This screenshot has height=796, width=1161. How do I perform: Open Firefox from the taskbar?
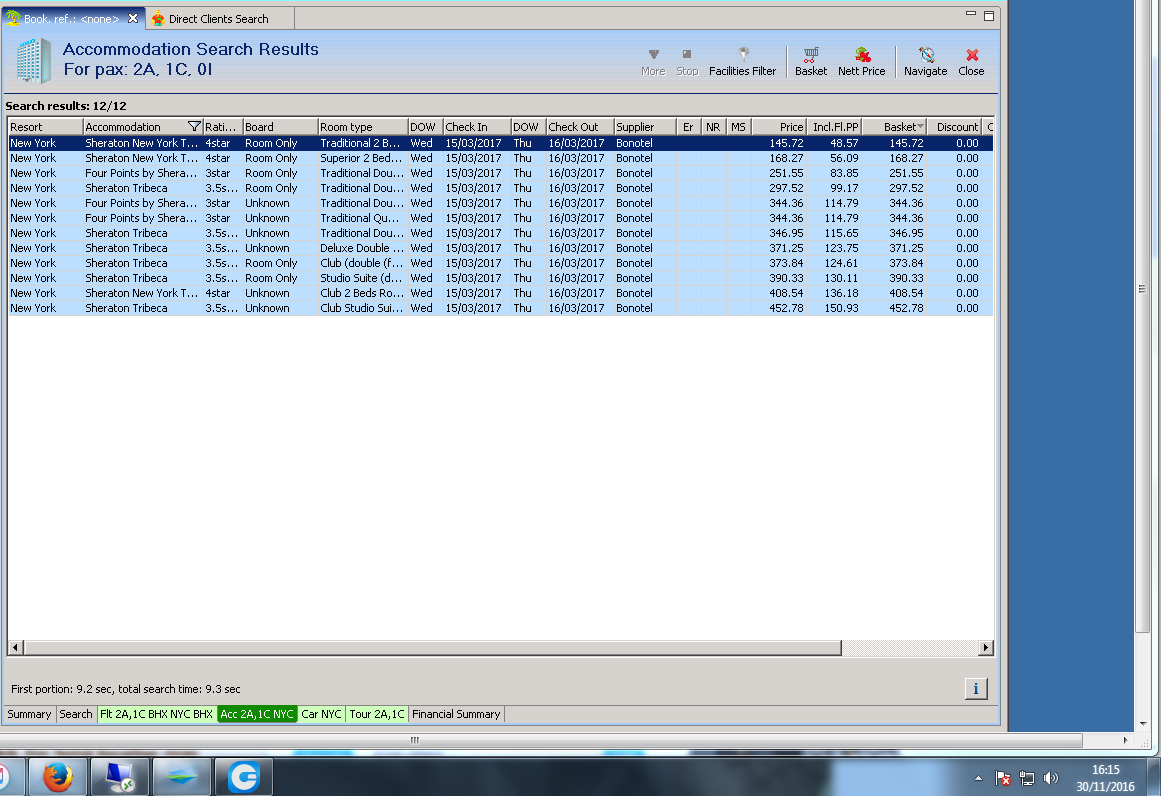[58, 776]
